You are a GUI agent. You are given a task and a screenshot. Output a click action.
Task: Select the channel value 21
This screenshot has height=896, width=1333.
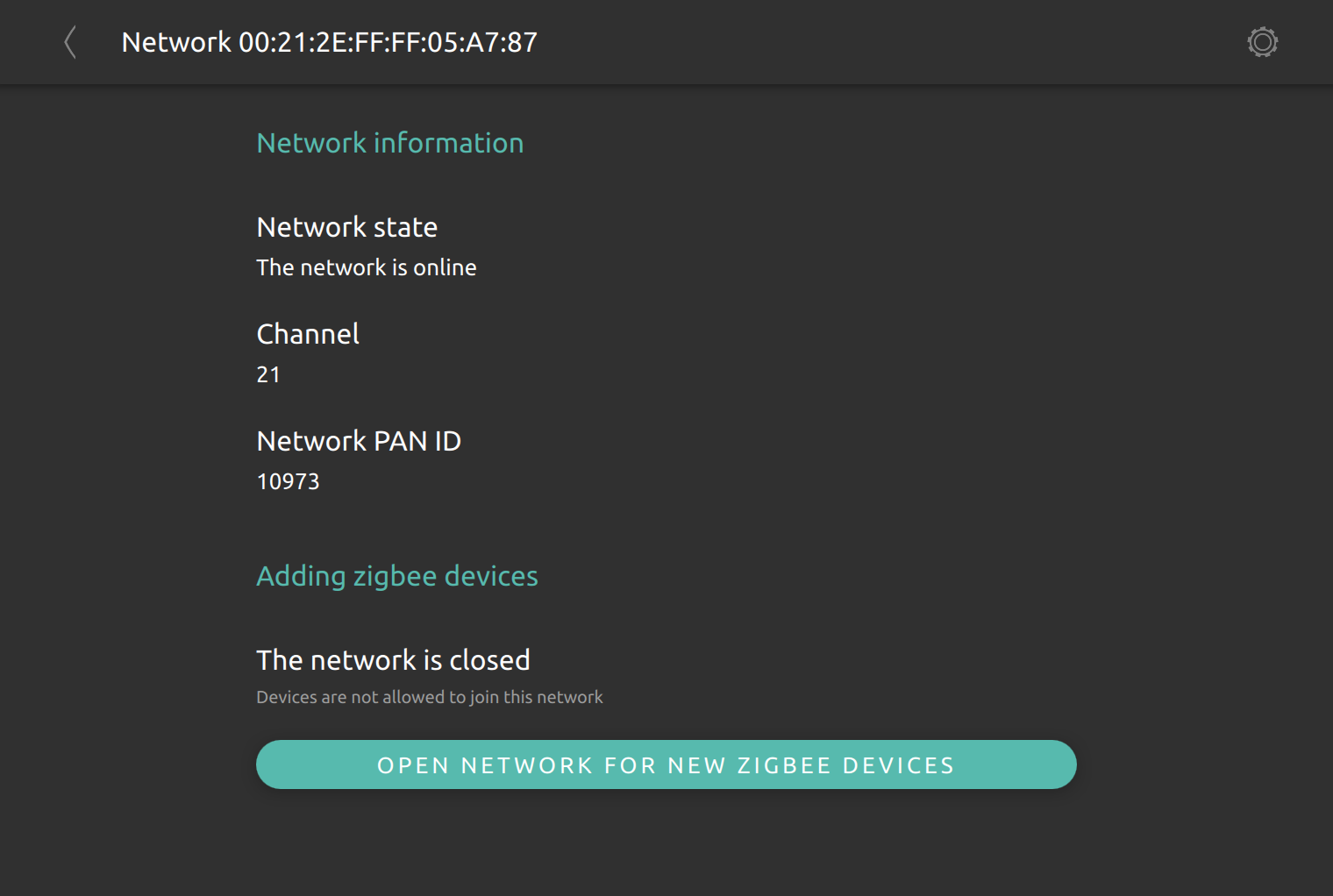click(x=268, y=374)
